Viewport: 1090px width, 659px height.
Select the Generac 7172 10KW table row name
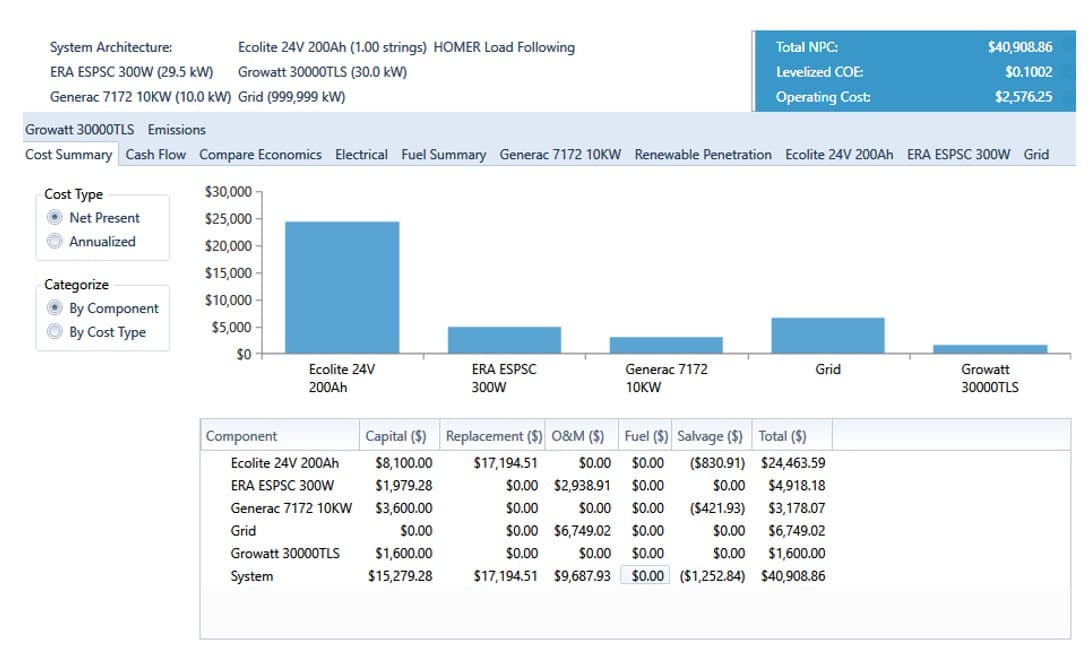pyautogui.click(x=291, y=508)
